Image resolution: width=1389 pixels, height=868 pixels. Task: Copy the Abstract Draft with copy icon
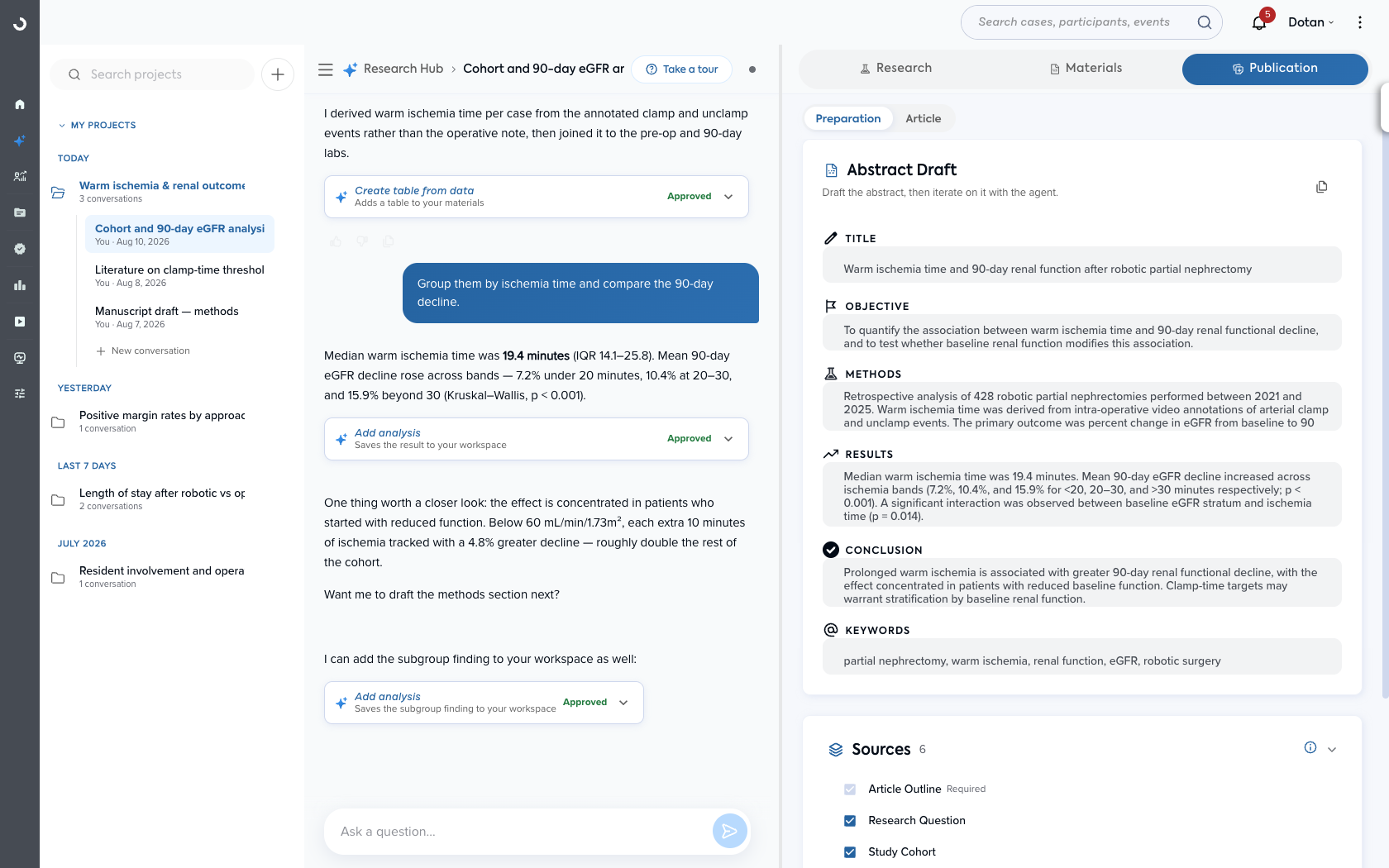coord(1321,187)
